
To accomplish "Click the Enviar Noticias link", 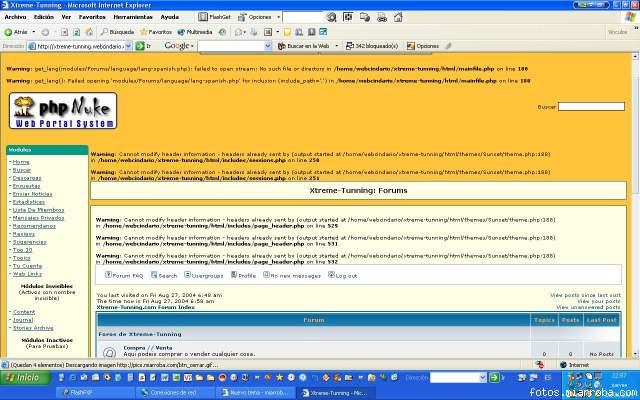I will pos(32,194).
